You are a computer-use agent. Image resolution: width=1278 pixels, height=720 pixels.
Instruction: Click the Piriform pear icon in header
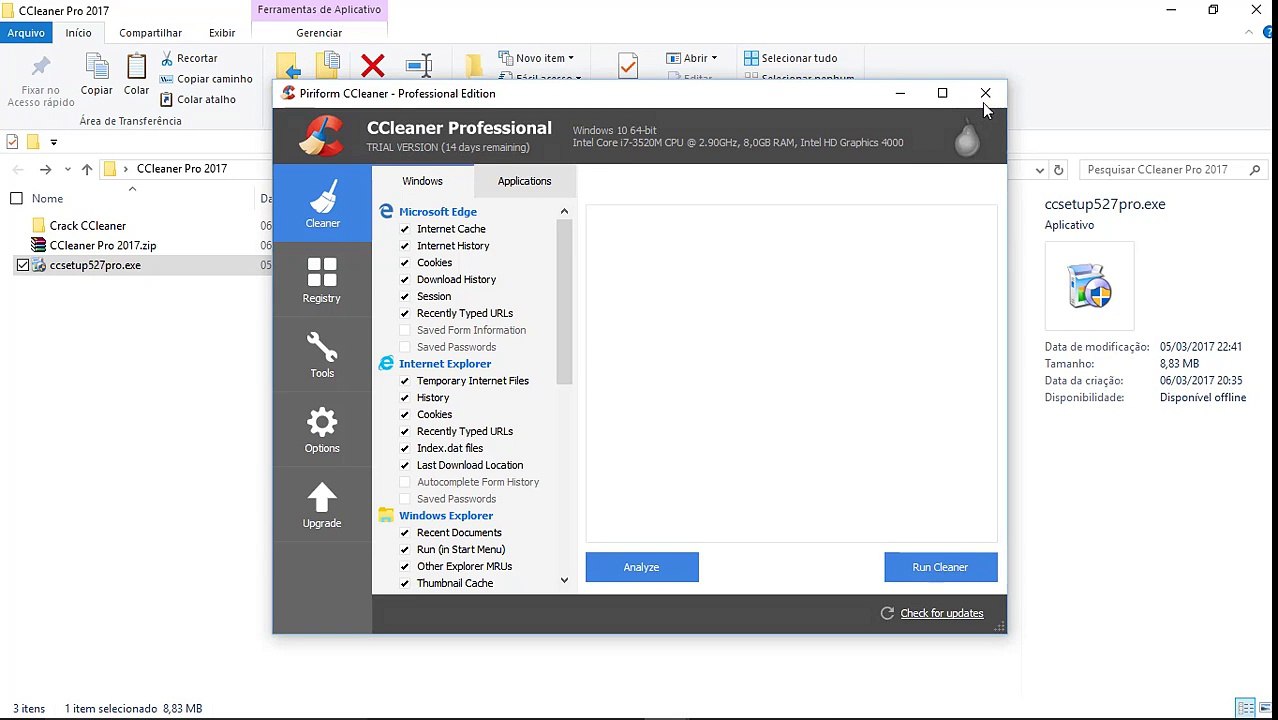tap(966, 137)
